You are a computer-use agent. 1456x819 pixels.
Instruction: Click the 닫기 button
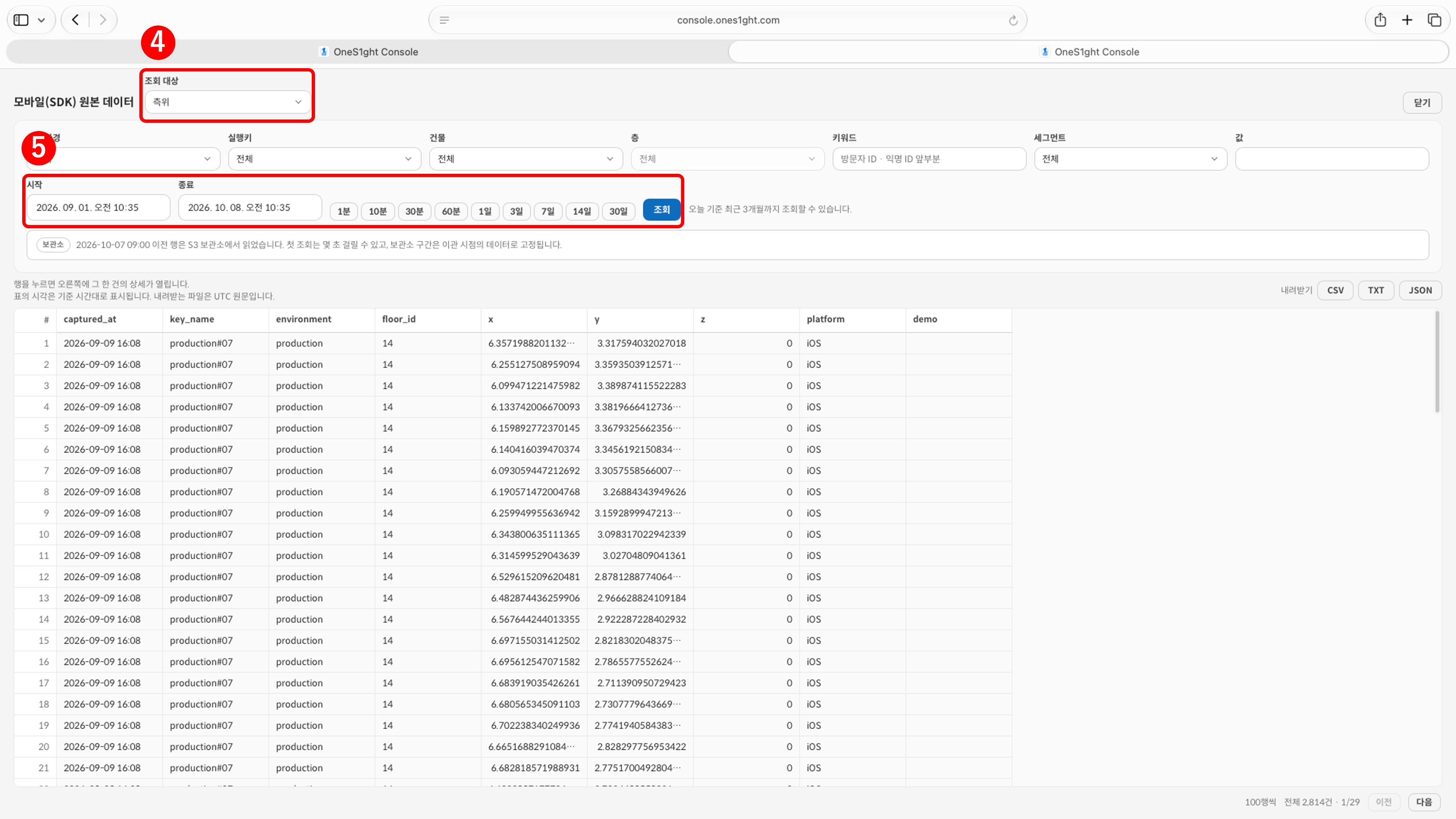point(1422,103)
